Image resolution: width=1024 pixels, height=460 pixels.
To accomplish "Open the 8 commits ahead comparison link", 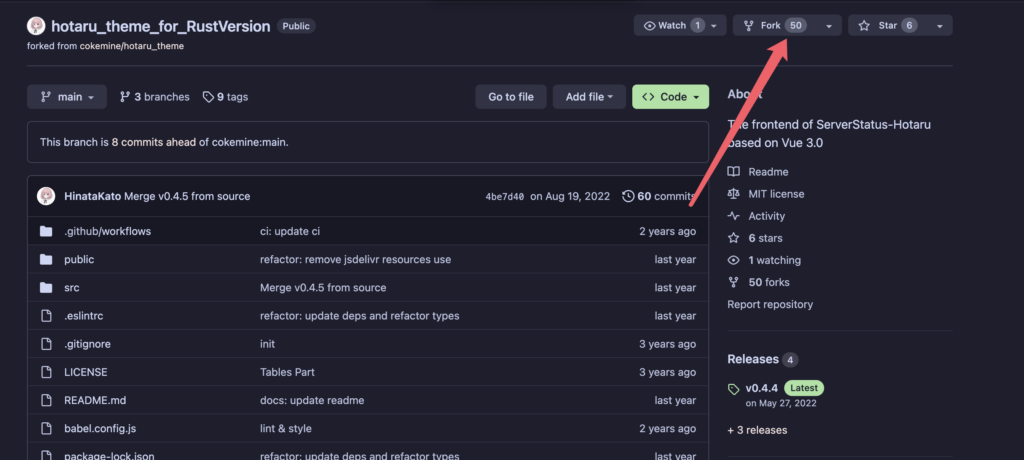I will (153, 142).
